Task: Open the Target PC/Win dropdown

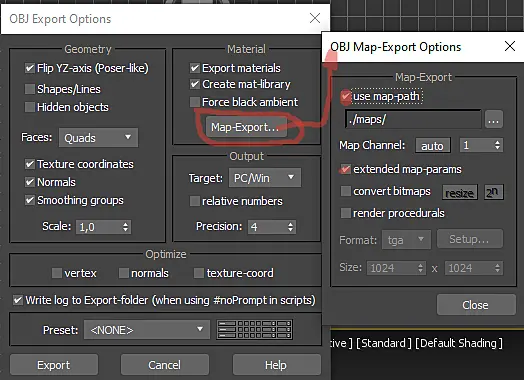Action: coord(265,178)
